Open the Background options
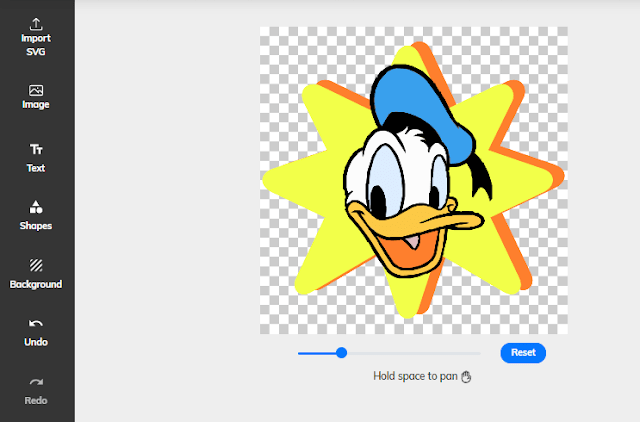Viewport: 640px width, 422px height. point(36,274)
